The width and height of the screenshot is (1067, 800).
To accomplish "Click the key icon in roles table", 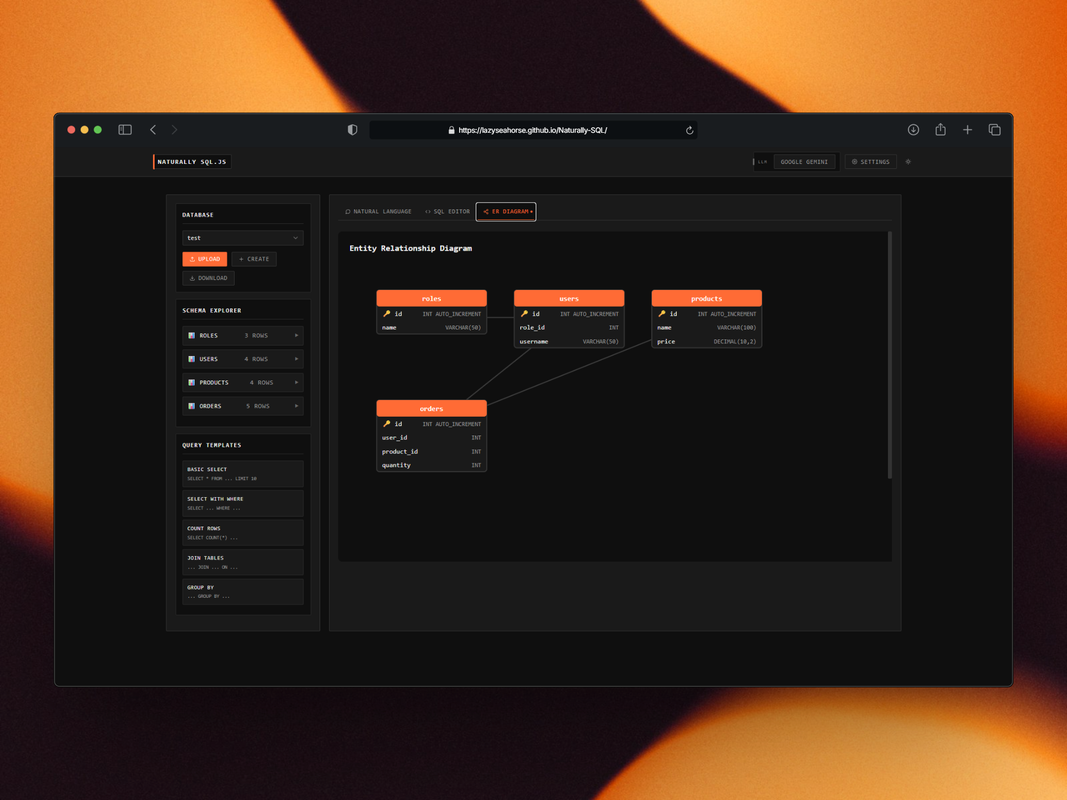I will [x=387, y=314].
